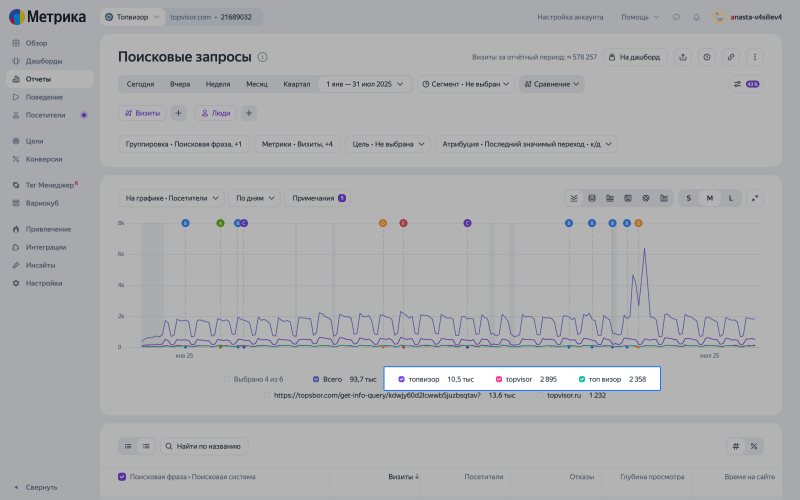Viewport: 800px width, 500px height.
Task: Open Цель · Не выбрана dropdown
Action: (x=388, y=144)
